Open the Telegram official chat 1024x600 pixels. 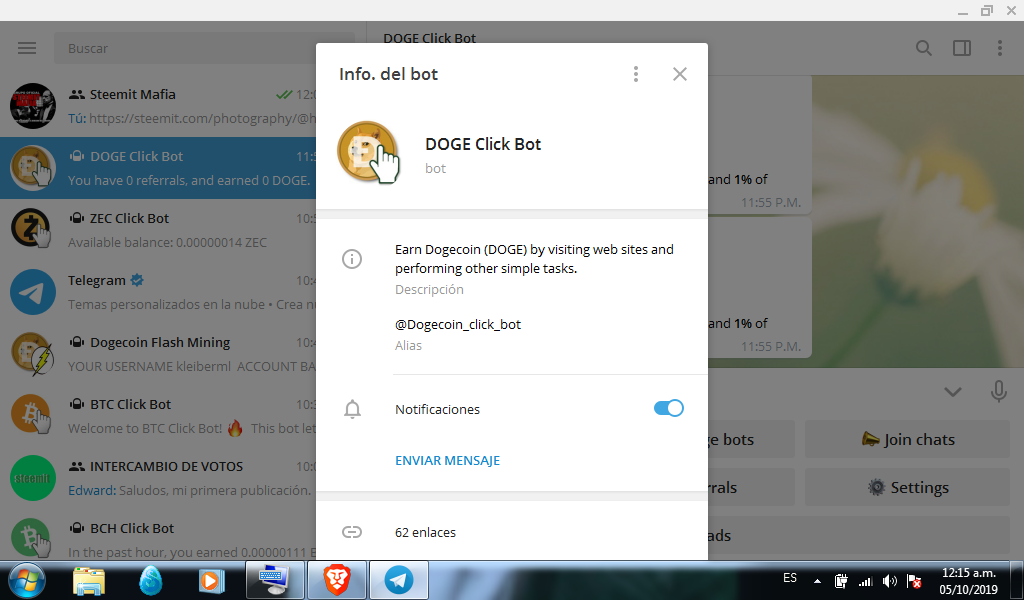158,292
